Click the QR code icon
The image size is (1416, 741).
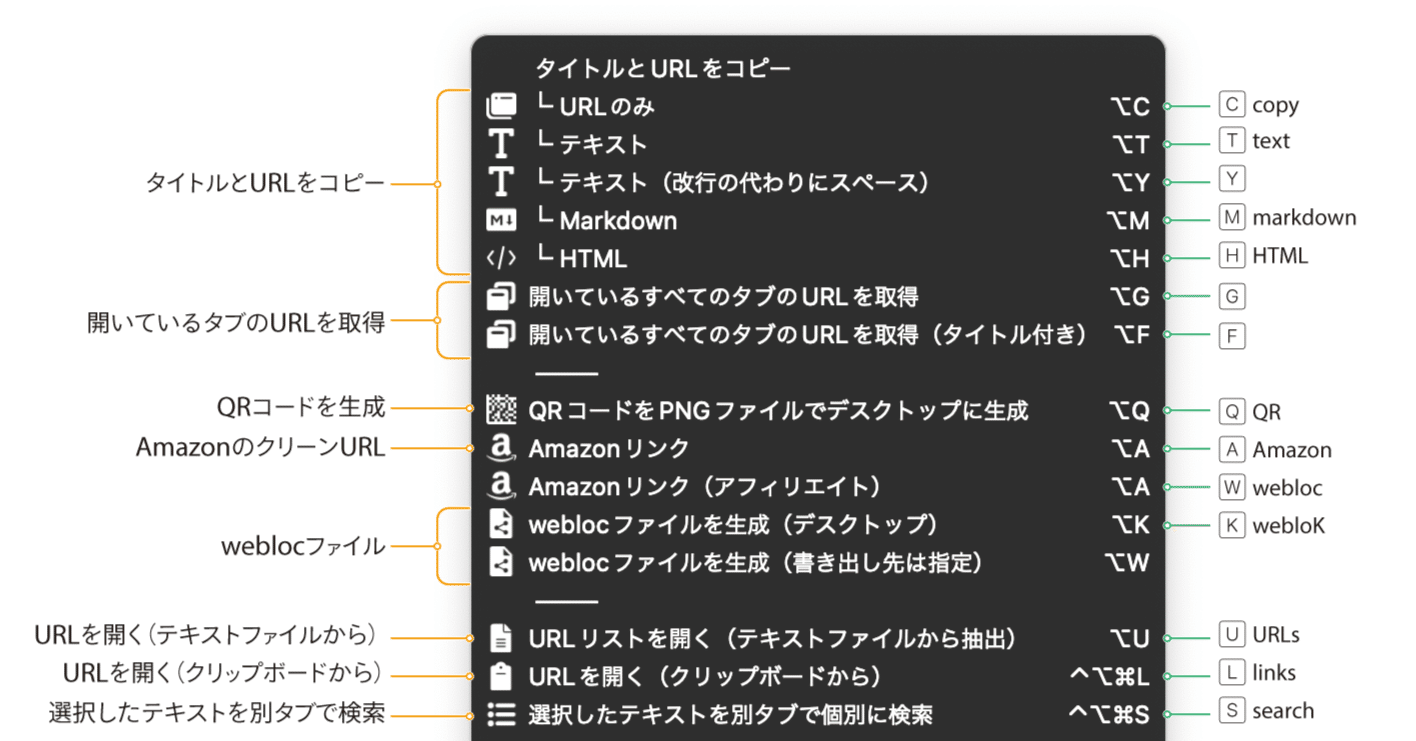click(501, 409)
